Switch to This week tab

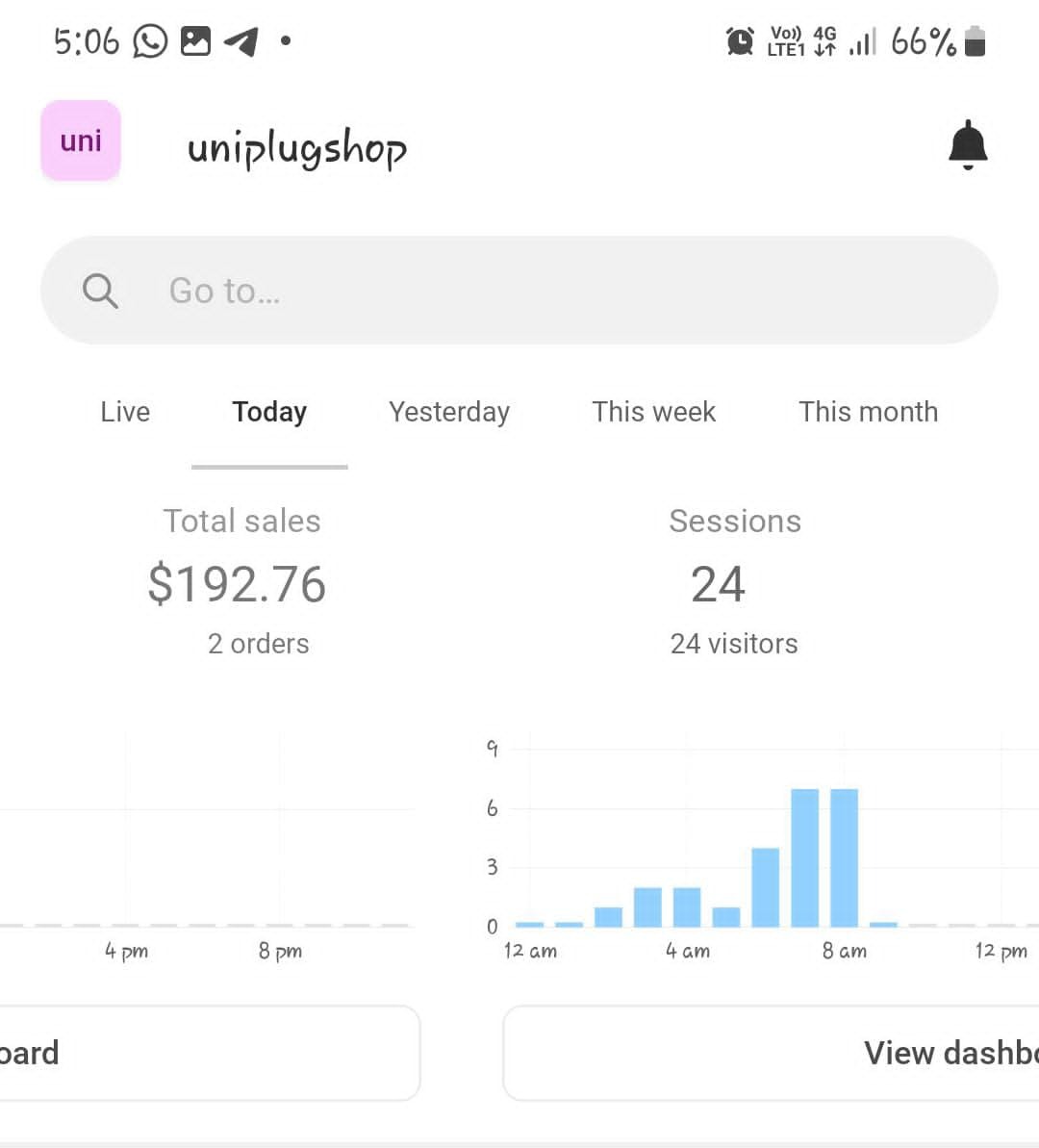pos(654,412)
